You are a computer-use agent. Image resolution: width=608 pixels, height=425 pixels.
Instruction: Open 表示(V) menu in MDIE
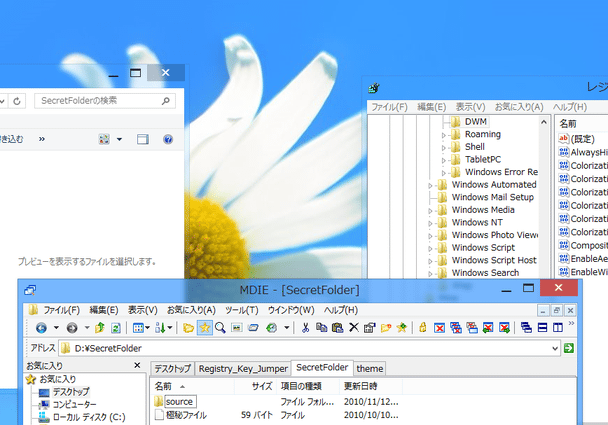click(143, 310)
